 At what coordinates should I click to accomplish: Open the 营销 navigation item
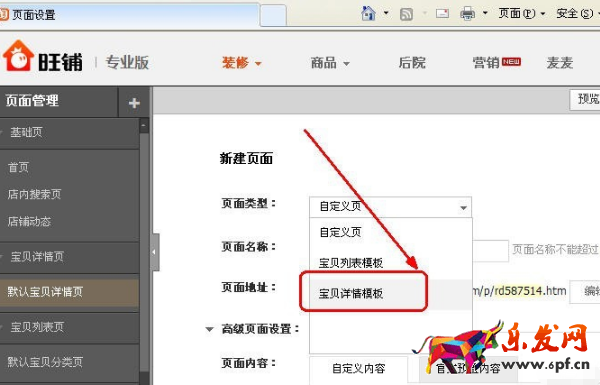[x=496, y=62]
